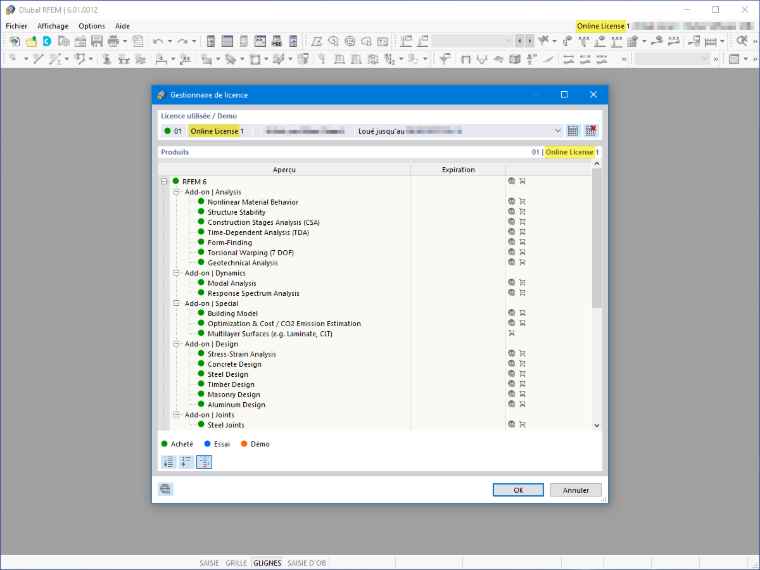
Task: Click the OK button
Action: (518, 490)
